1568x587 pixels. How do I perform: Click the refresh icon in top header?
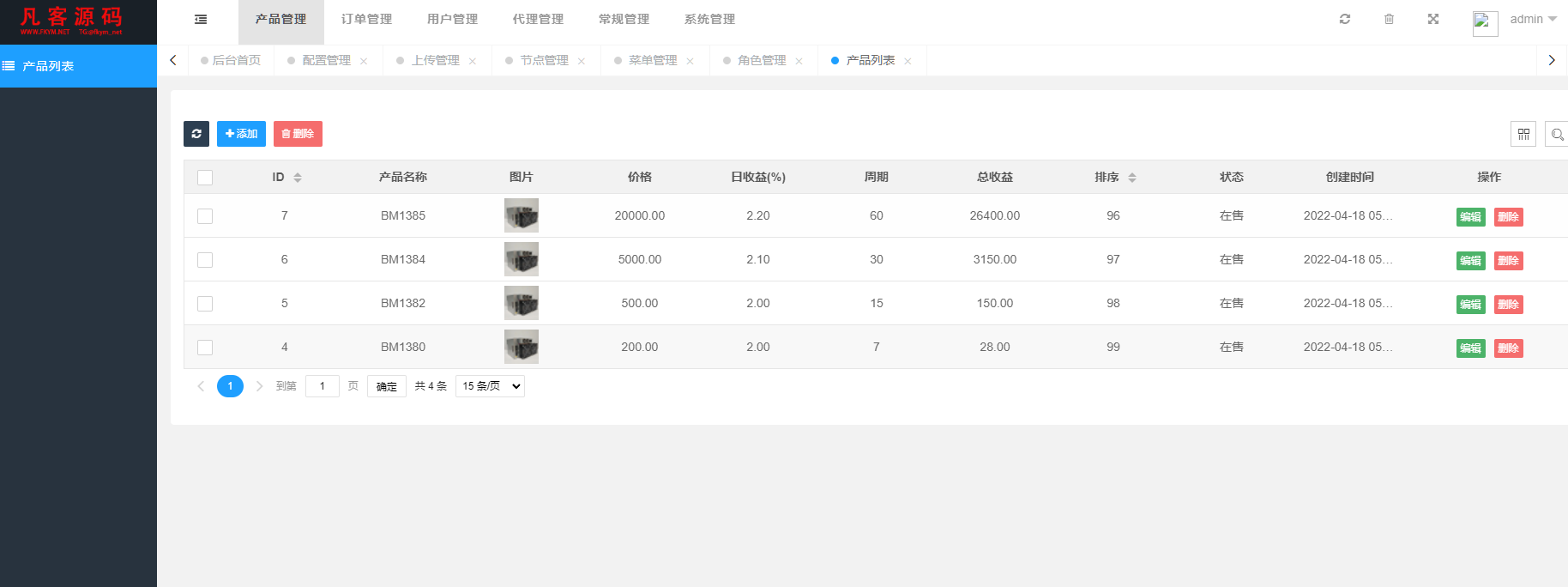coord(1345,19)
